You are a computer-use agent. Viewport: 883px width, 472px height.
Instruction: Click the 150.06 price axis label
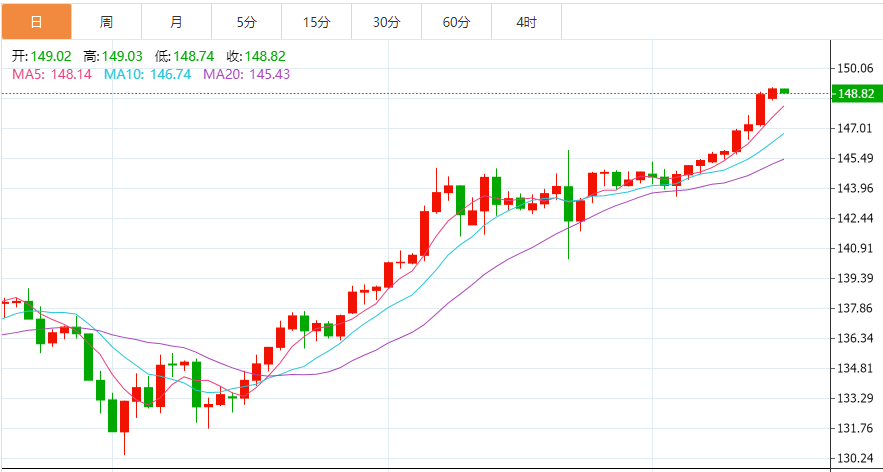857,69
